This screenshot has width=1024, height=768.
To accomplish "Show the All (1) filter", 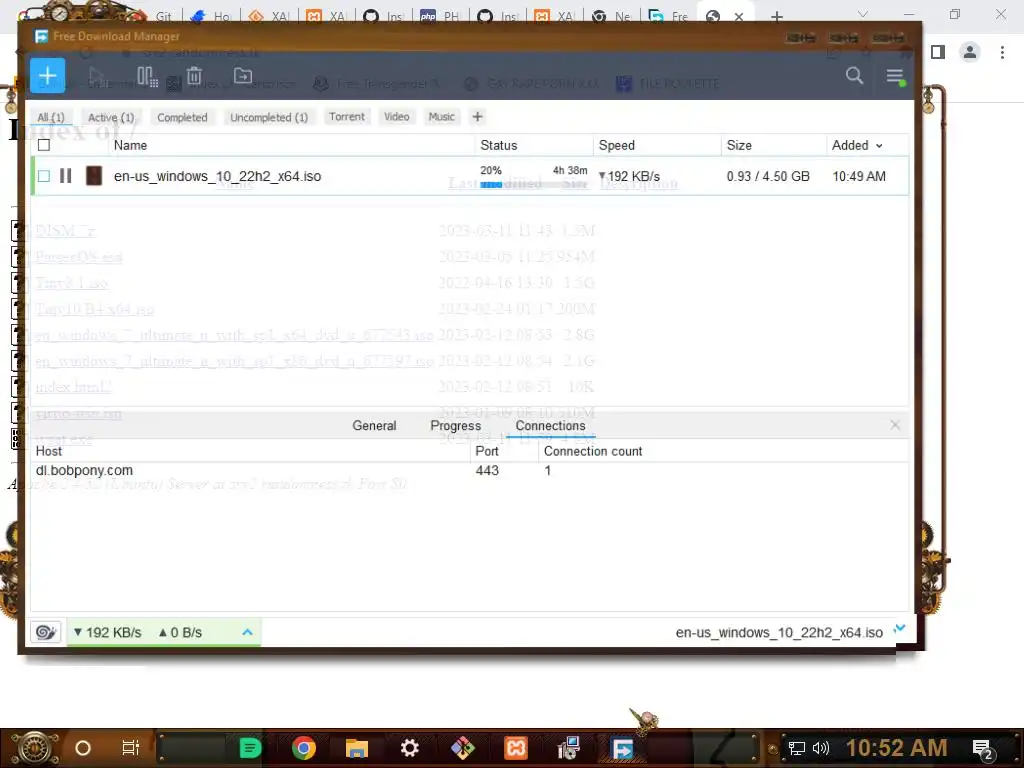I will point(51,117).
